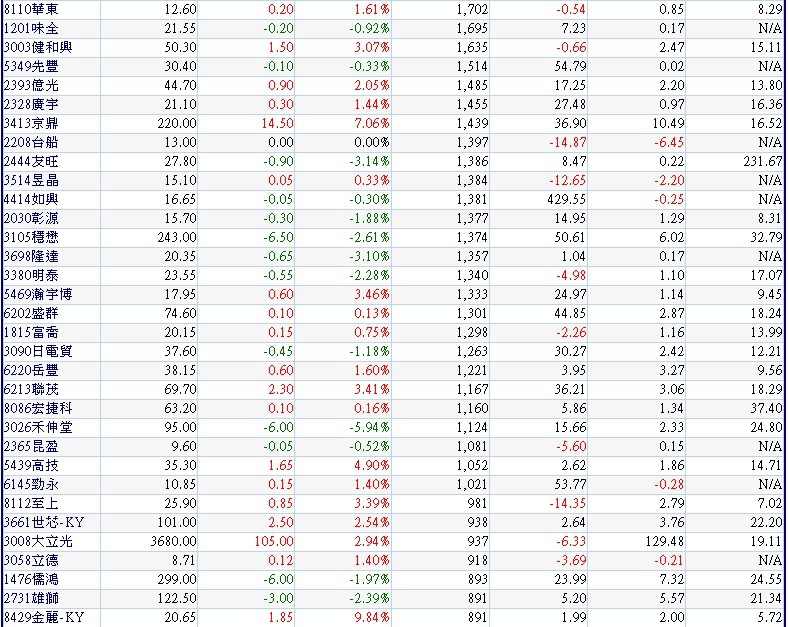Screen dimensions: 789x627
Task: Select the 10.49 value for 京鼎
Action: click(668, 123)
